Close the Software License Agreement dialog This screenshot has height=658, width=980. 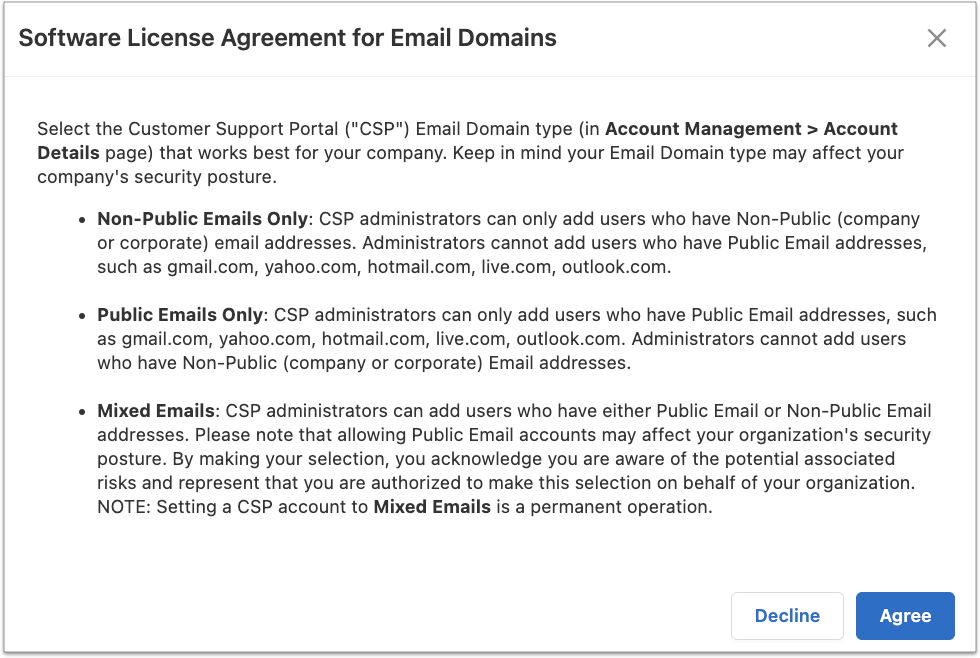click(936, 39)
